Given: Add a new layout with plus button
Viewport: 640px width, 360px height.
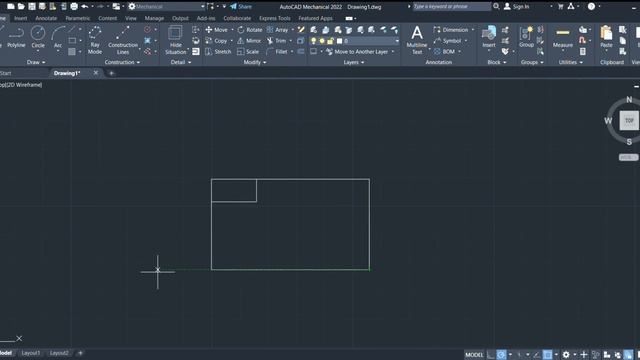Looking at the screenshot, I should [80, 353].
